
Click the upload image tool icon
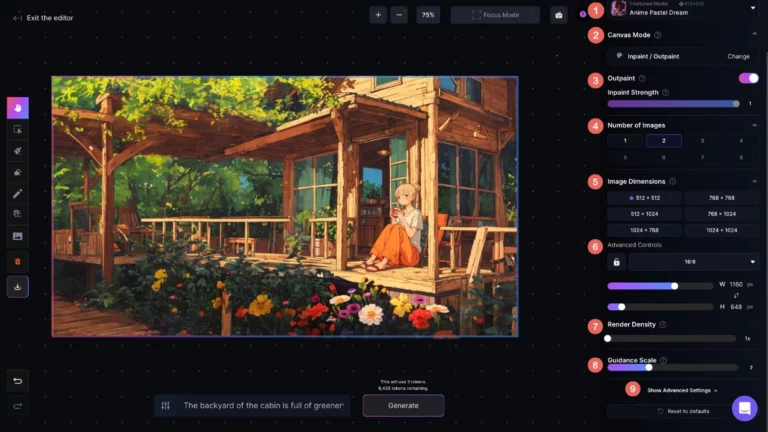coord(18,236)
